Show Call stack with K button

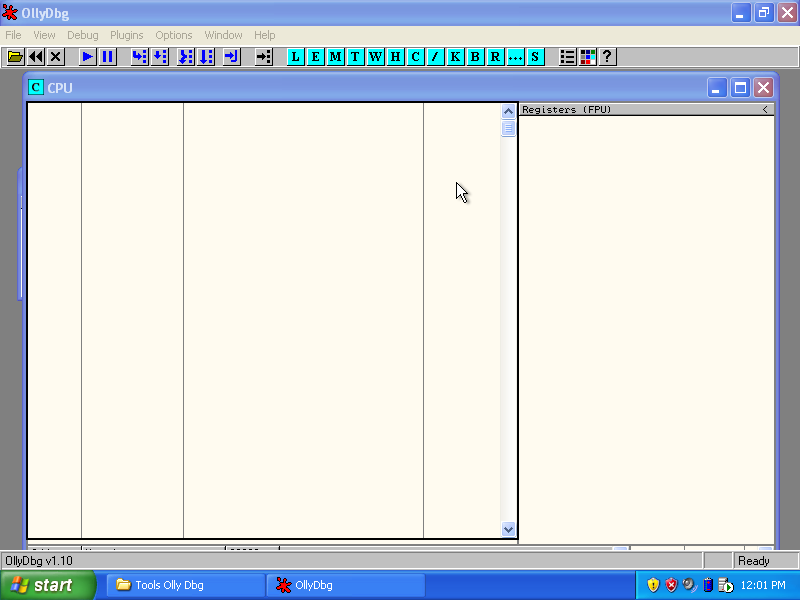[455, 57]
